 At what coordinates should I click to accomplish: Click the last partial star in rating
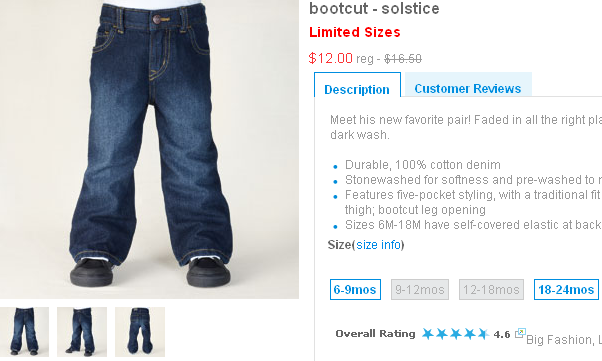click(483, 334)
